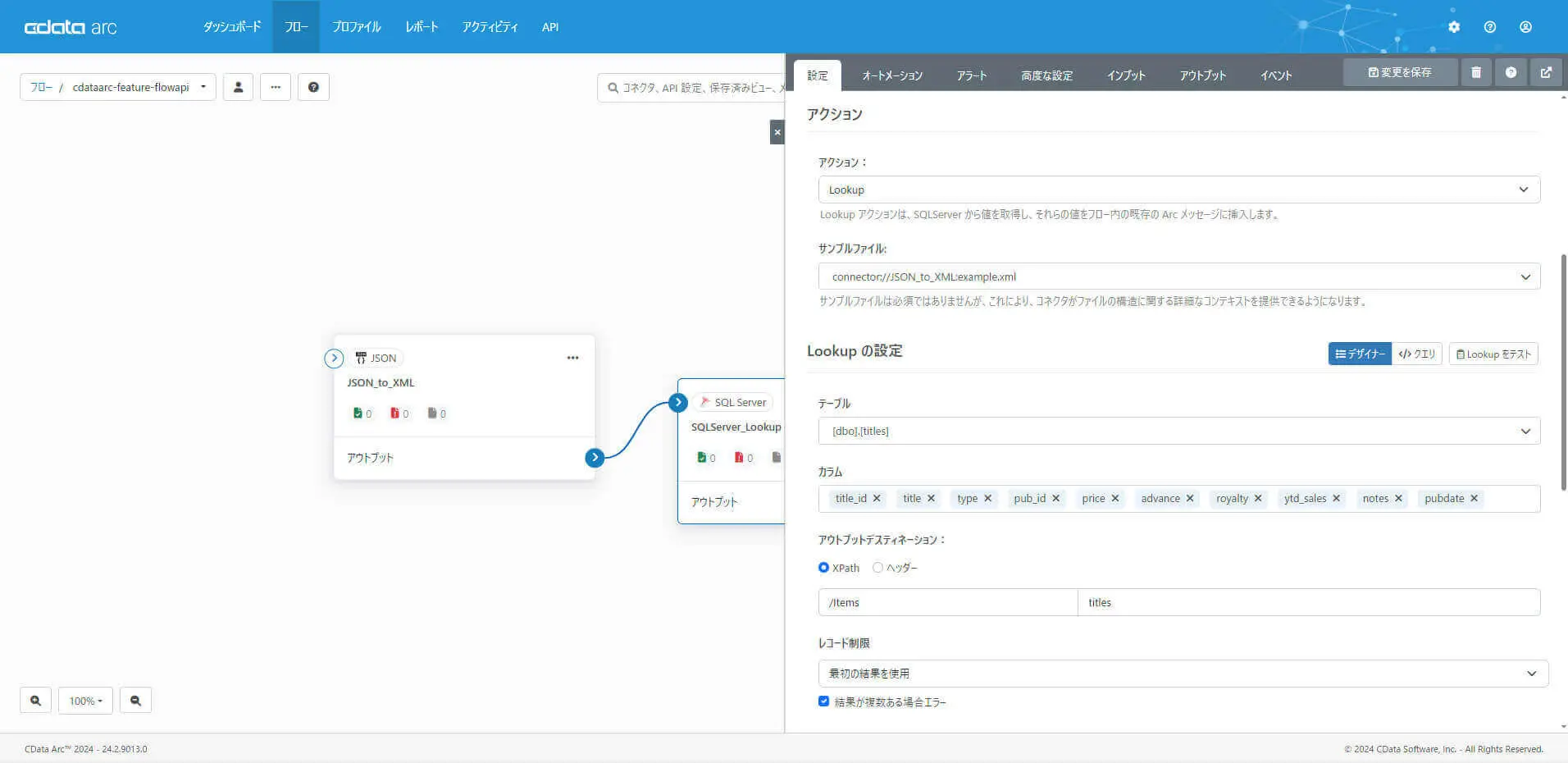Open the workspace user icon button

click(x=238, y=87)
